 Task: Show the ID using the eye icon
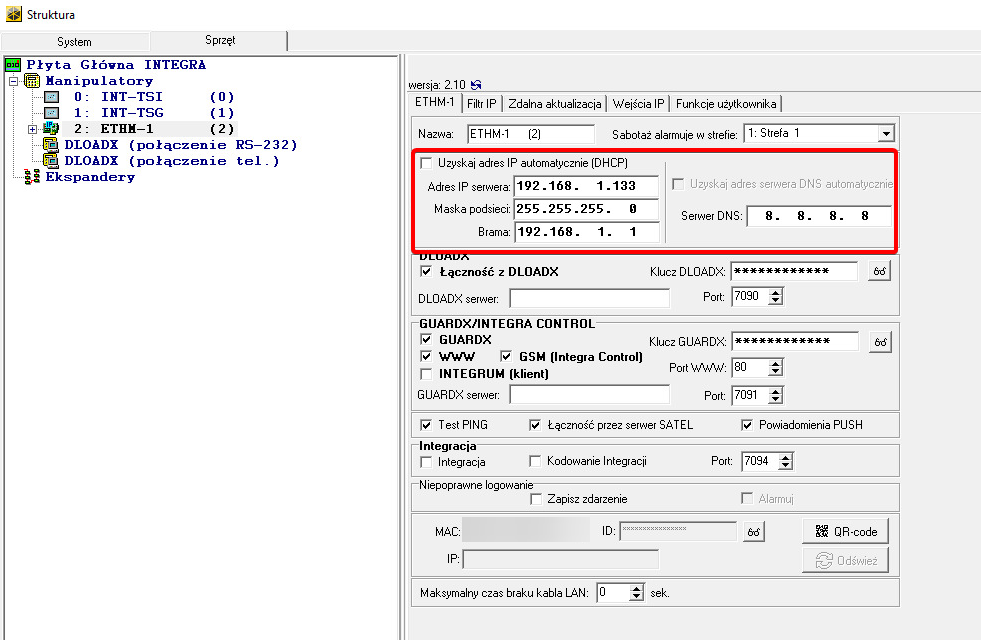(753, 532)
